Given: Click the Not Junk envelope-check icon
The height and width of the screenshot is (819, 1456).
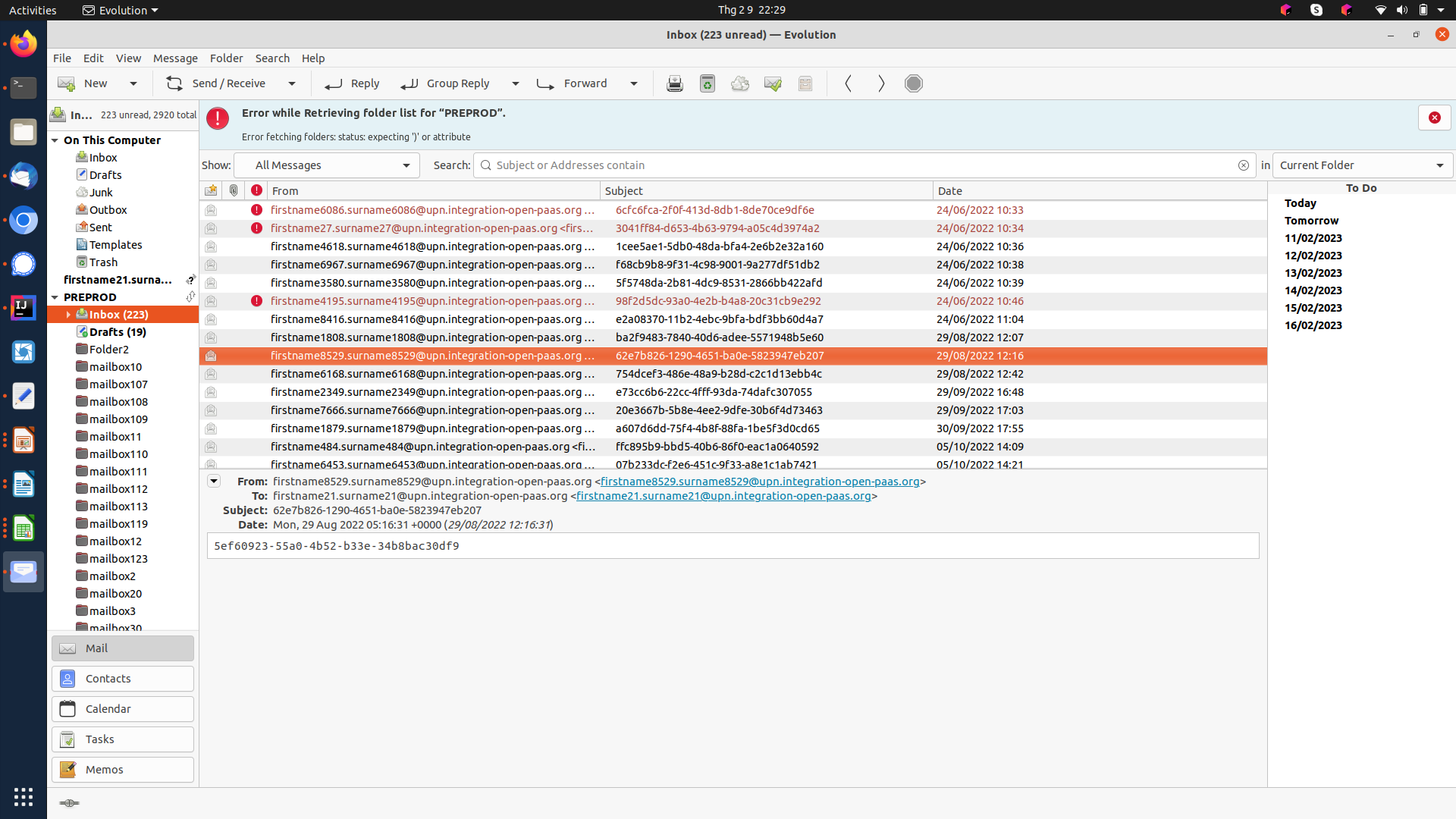Looking at the screenshot, I should pyautogui.click(x=772, y=83).
